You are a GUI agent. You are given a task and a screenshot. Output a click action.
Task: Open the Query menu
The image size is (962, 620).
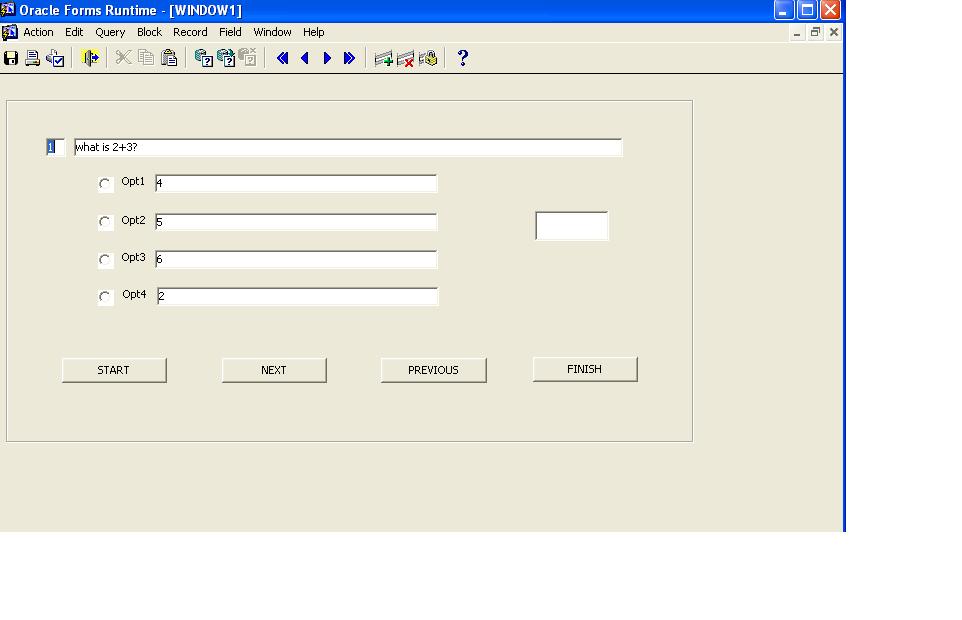pyautogui.click(x=110, y=32)
